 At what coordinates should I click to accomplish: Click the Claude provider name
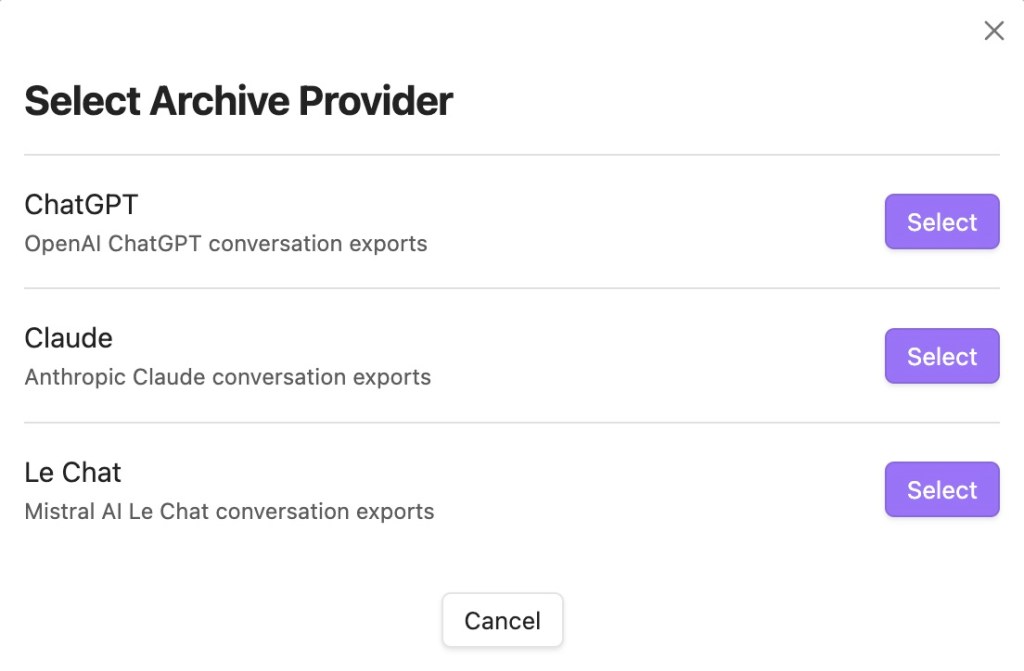click(x=68, y=338)
